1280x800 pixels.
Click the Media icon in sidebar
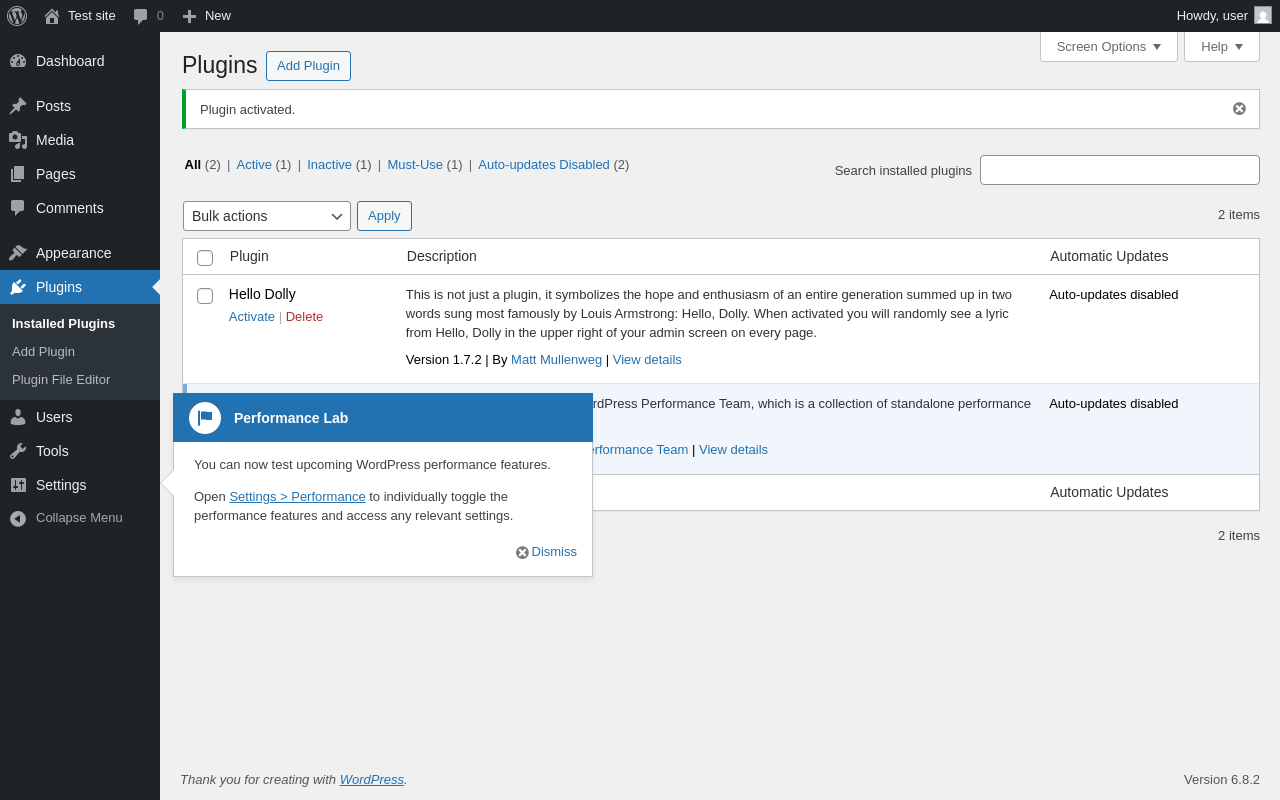point(18,140)
